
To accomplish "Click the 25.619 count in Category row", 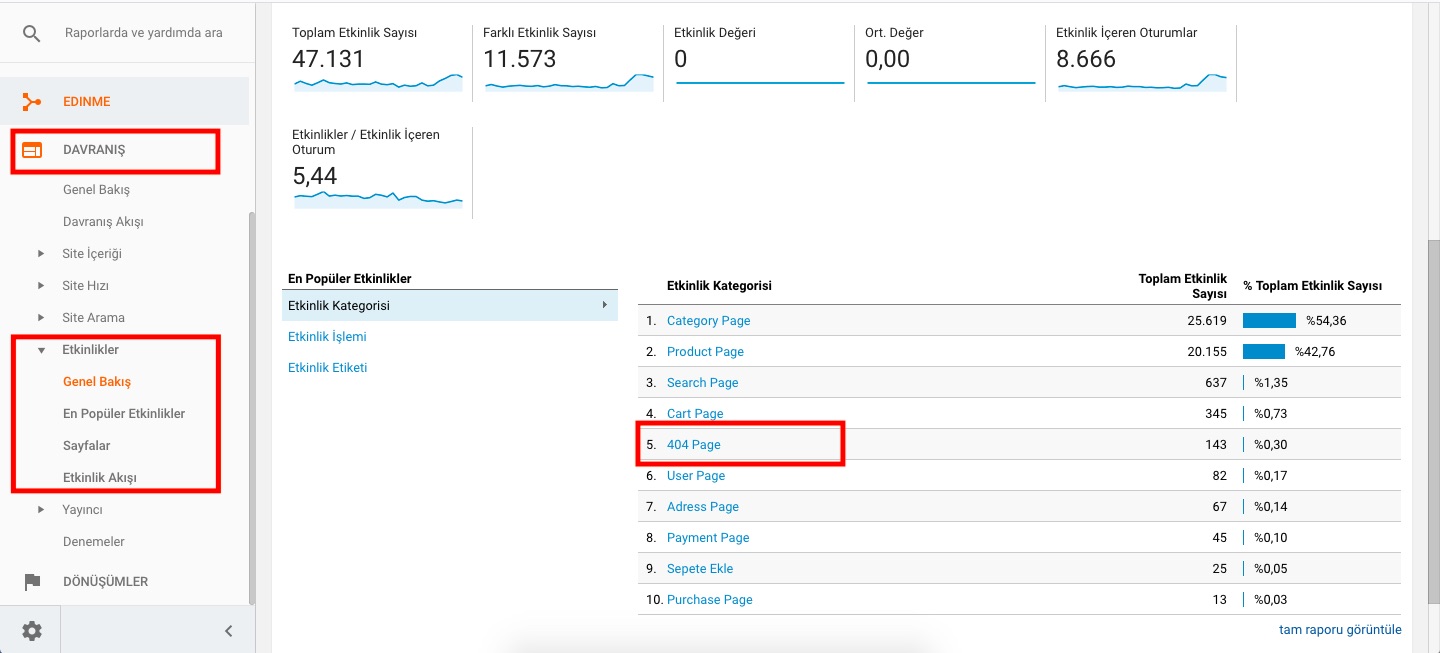I will point(1206,321).
